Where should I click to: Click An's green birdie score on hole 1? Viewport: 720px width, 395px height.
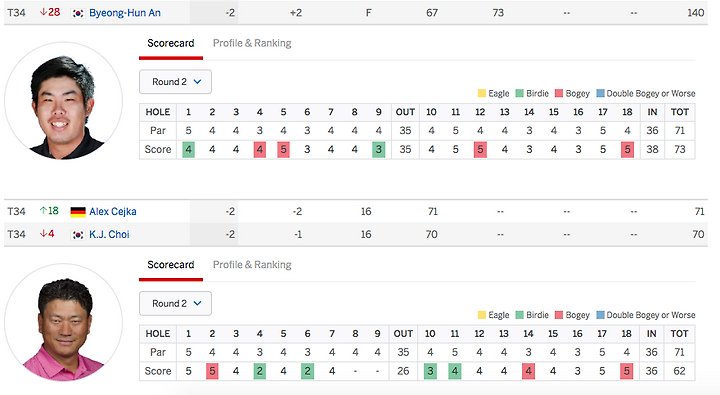coord(188,150)
